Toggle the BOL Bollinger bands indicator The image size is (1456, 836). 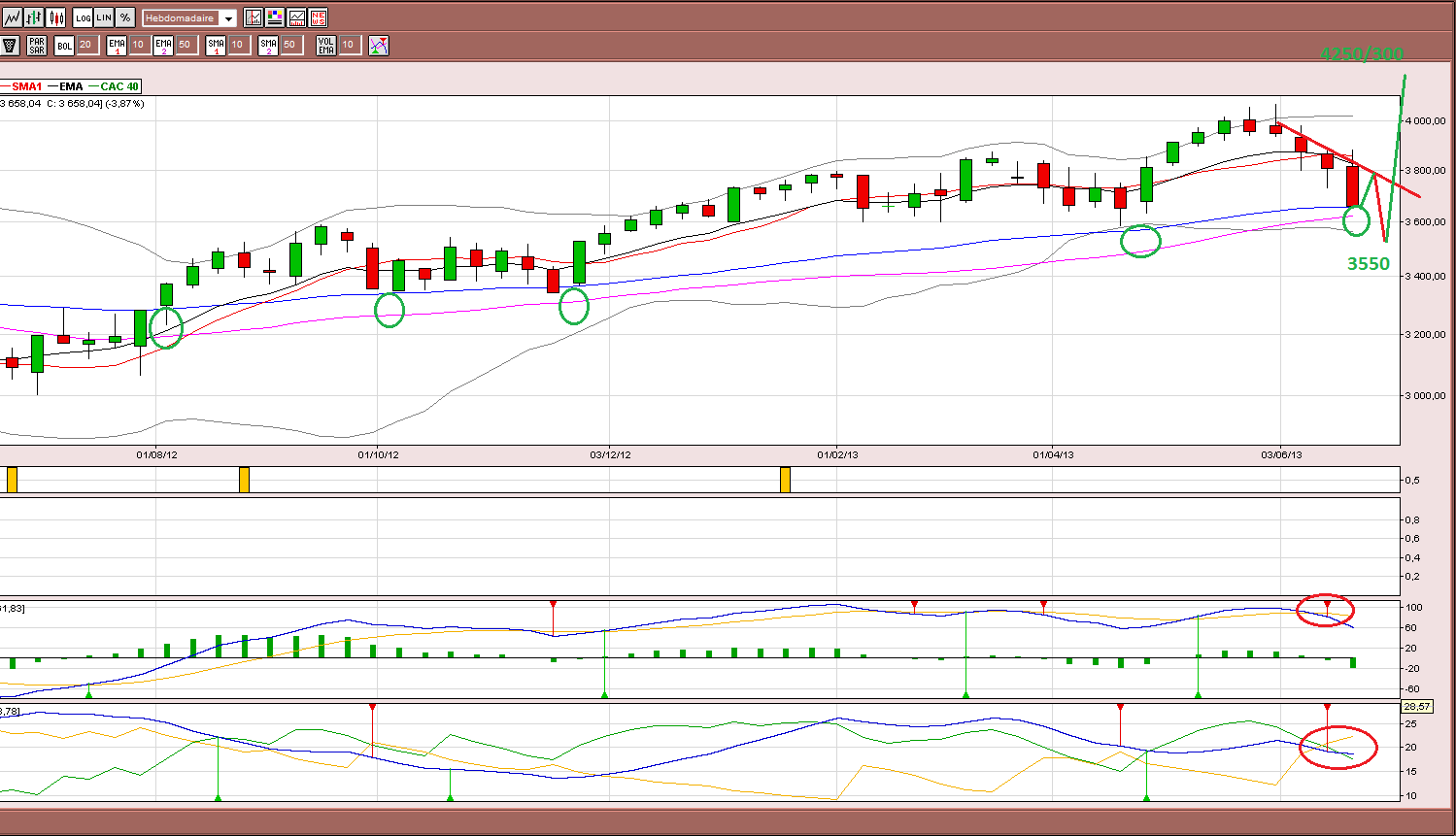coord(64,45)
